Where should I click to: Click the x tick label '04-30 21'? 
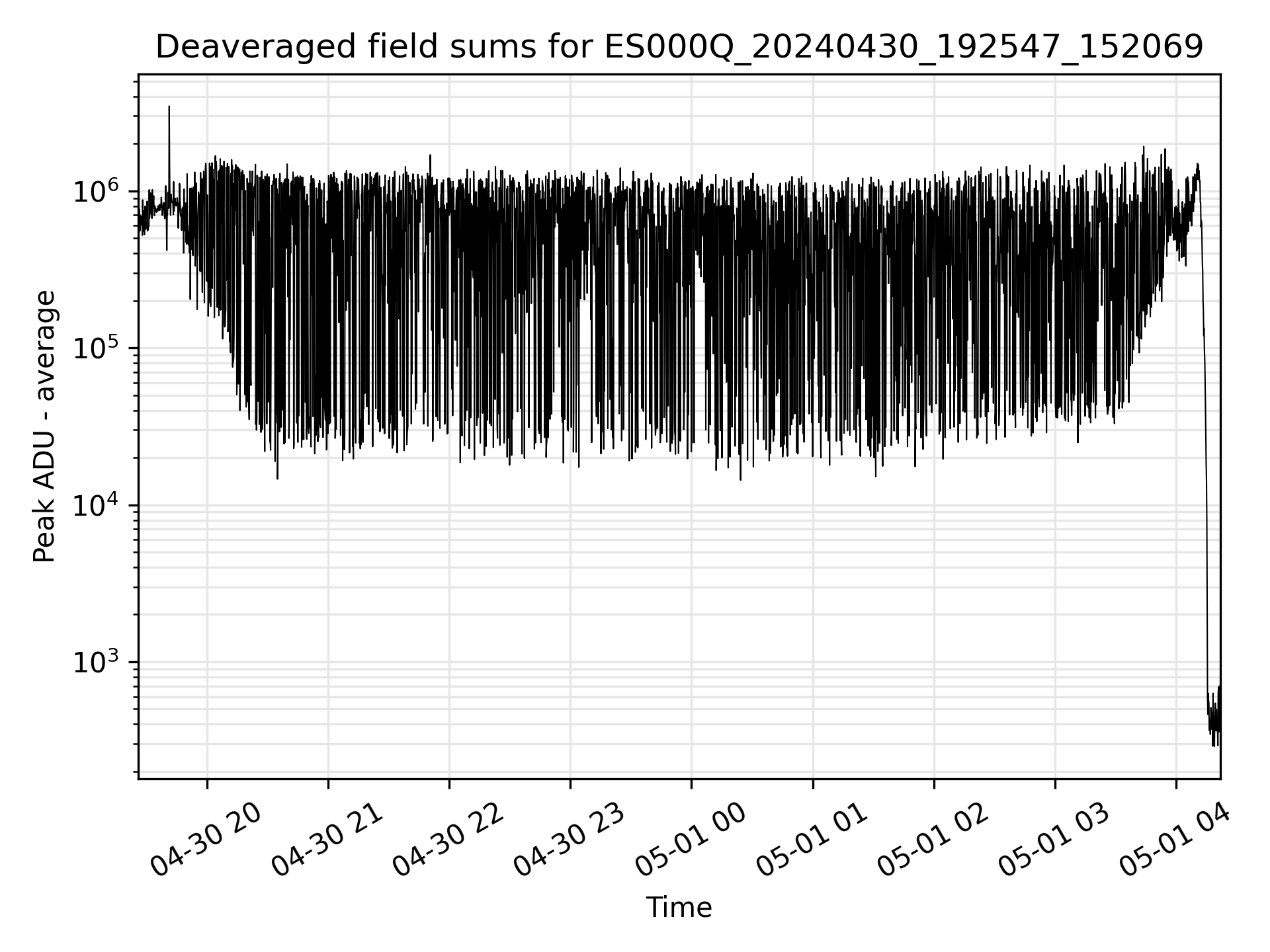click(327, 840)
